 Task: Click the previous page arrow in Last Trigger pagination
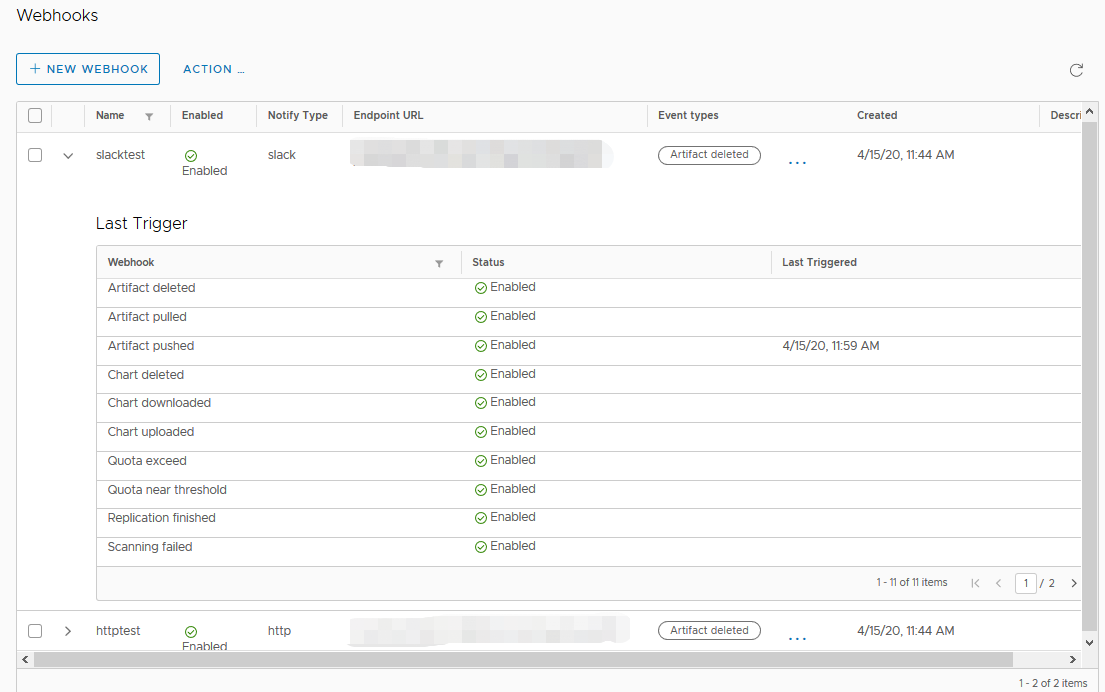coord(998,583)
